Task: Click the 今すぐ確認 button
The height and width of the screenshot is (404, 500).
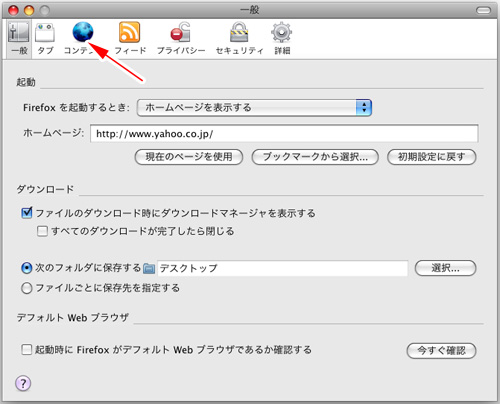Action: [441, 351]
